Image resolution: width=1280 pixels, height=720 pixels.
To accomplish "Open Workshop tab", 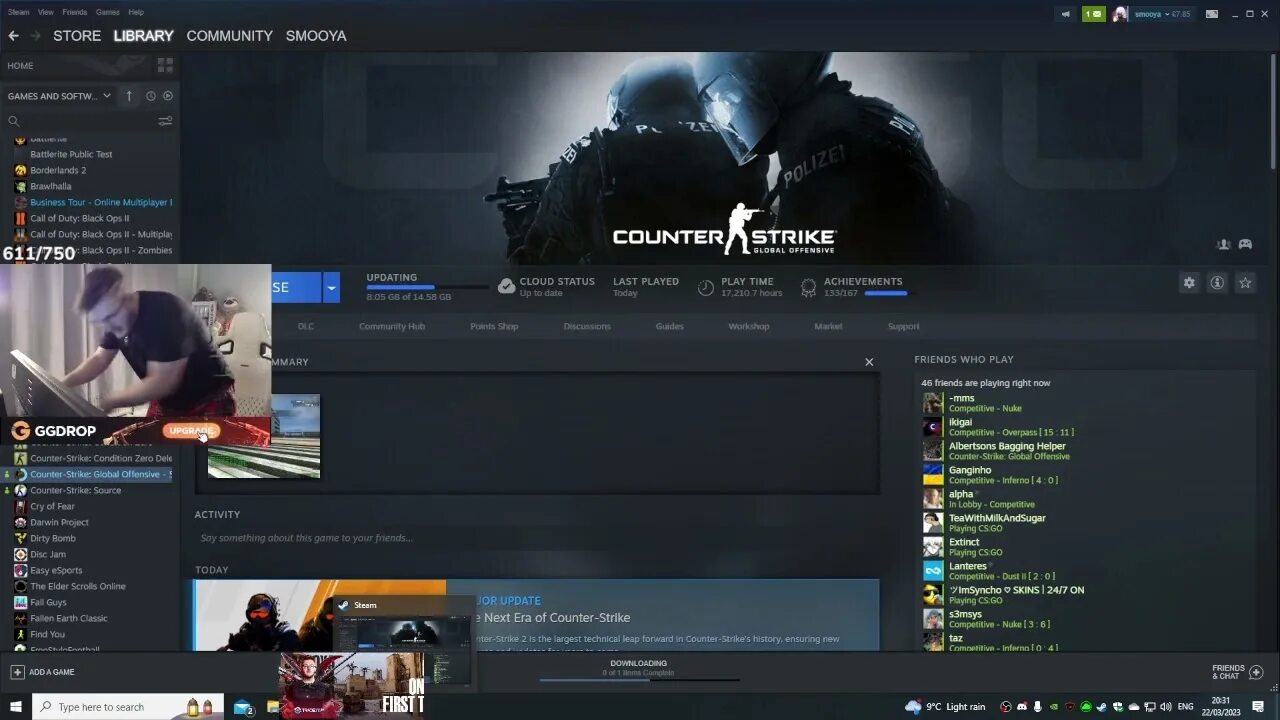I will 749,326.
